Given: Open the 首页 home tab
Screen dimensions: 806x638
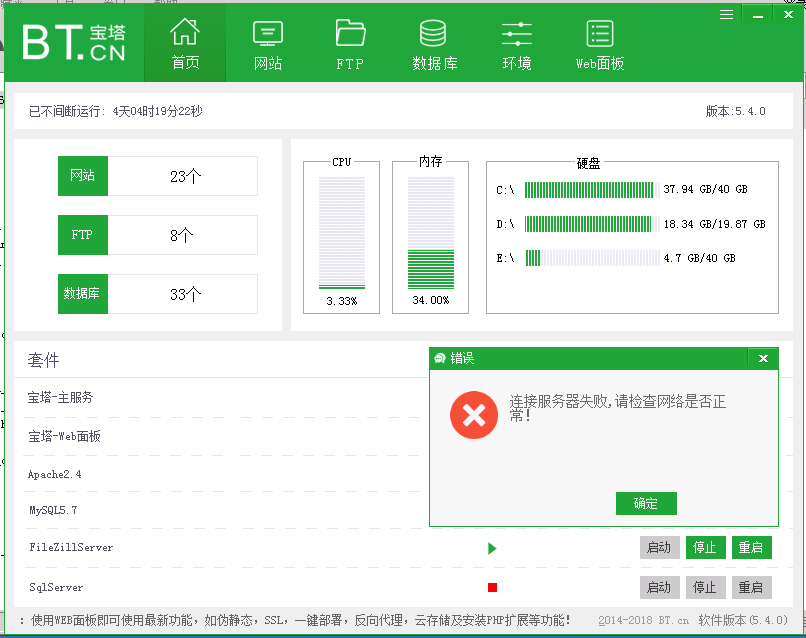Looking at the screenshot, I should [x=185, y=43].
